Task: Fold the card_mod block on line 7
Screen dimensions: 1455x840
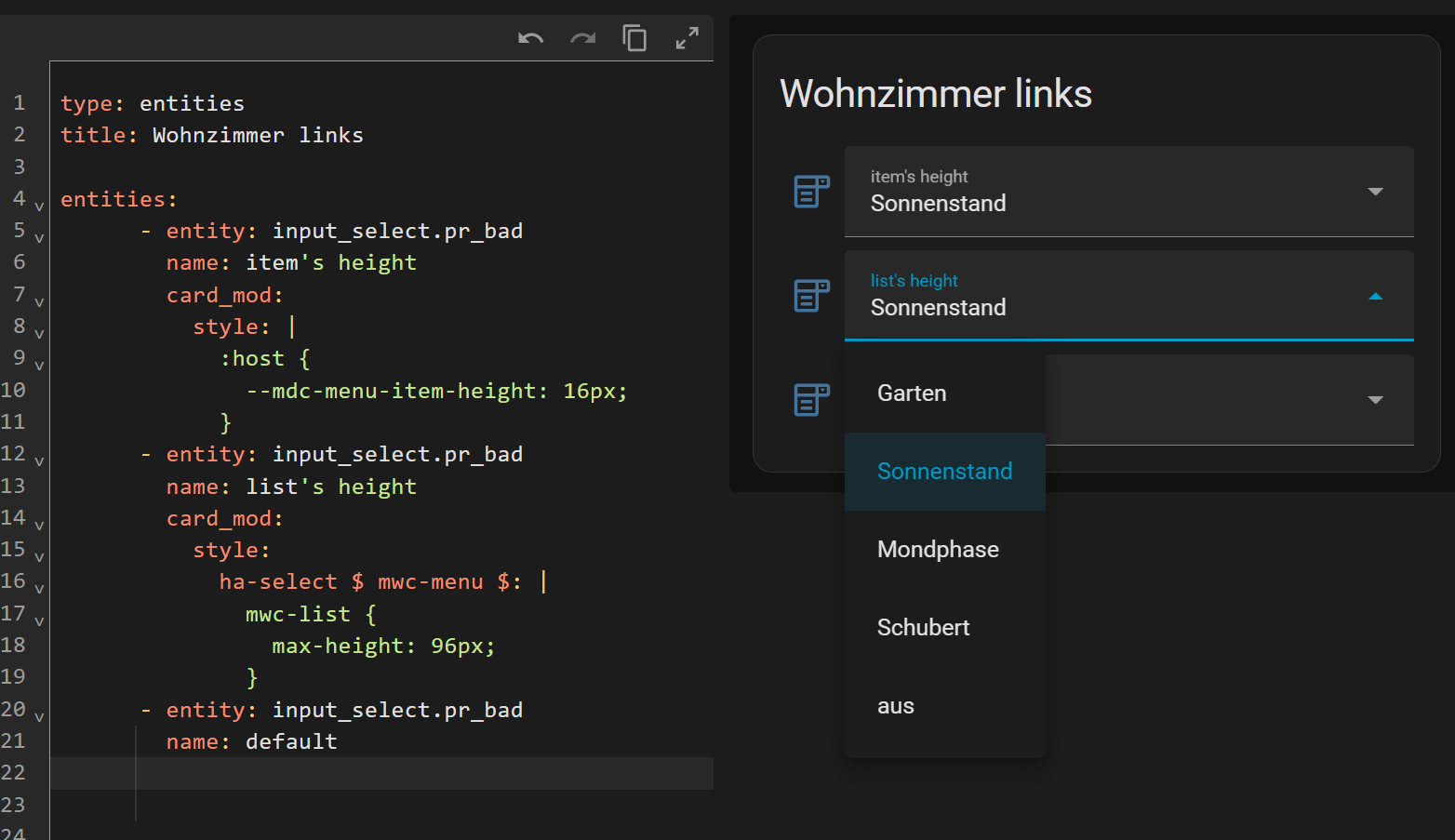Action: pos(39,301)
